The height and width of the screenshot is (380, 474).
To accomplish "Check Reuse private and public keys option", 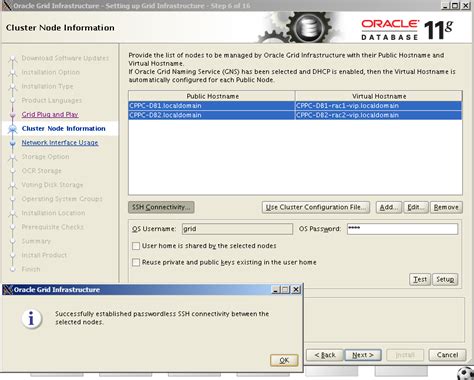I will (136, 262).
